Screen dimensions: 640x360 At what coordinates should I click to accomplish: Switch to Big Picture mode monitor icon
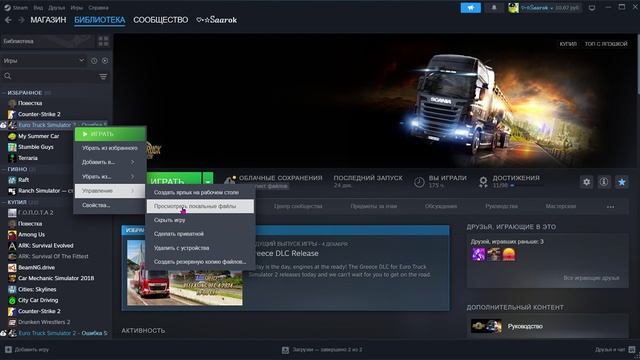[x=592, y=8]
